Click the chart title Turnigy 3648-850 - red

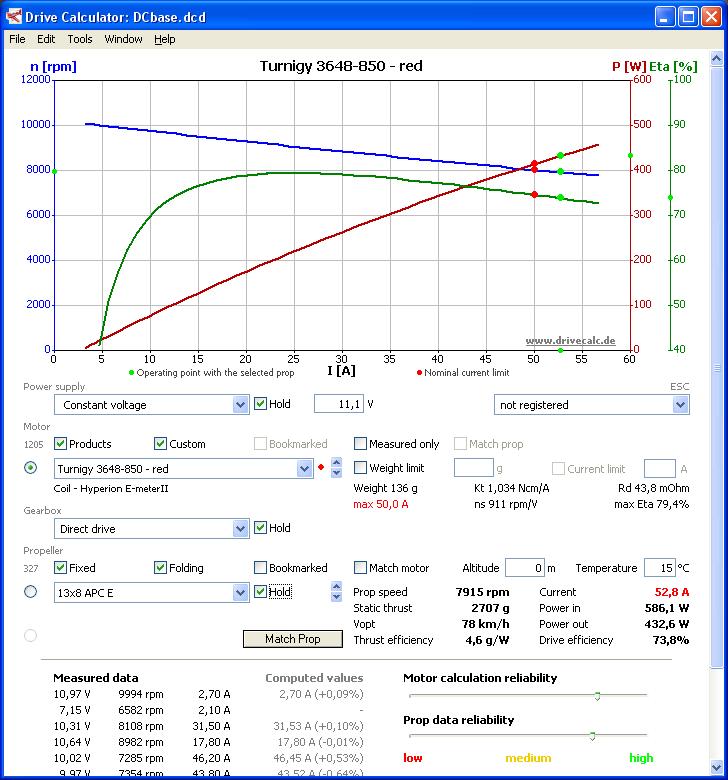pos(341,66)
